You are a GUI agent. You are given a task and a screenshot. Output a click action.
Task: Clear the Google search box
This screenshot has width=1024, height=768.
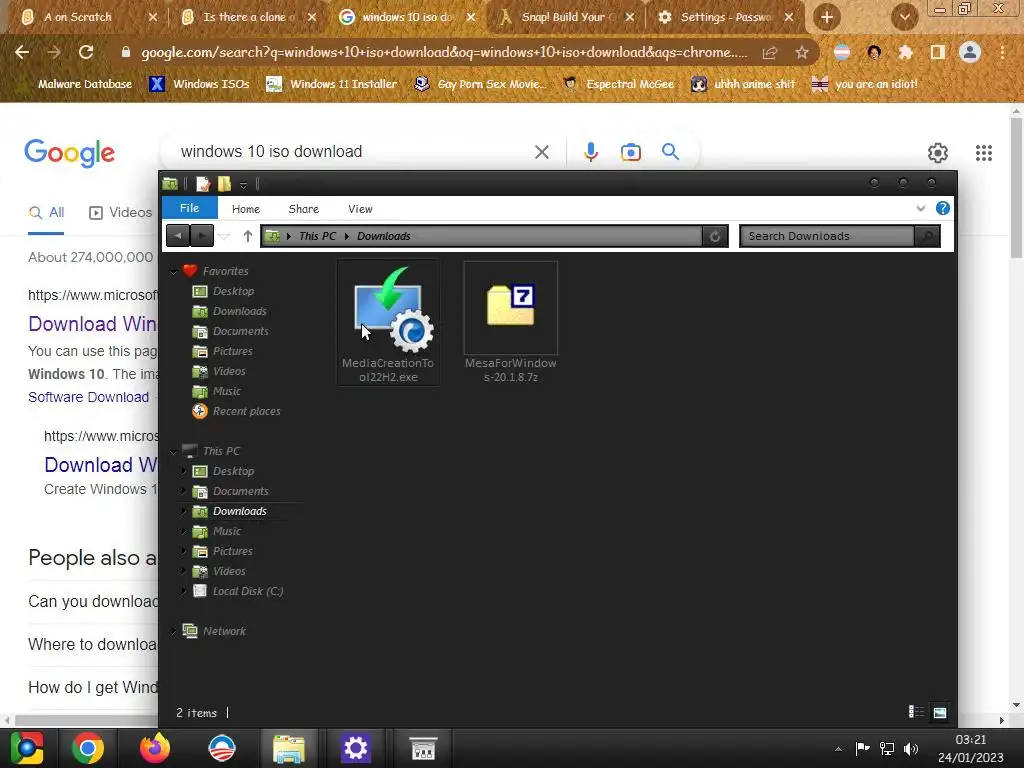(x=541, y=152)
